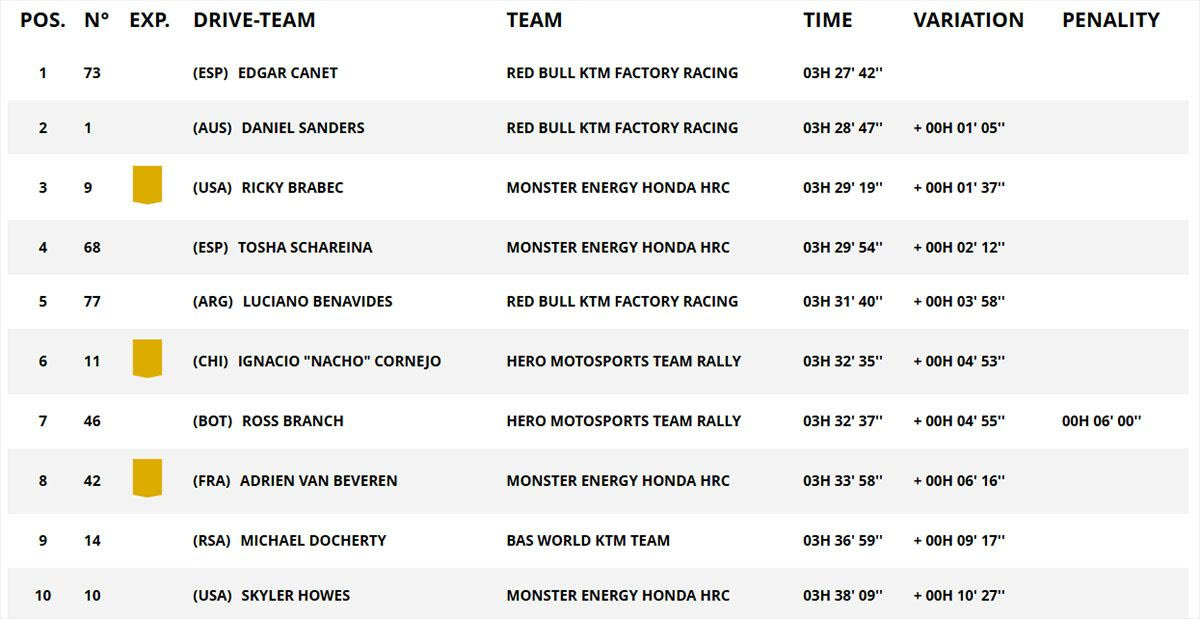Select Michael Docherty's name

click(313, 541)
